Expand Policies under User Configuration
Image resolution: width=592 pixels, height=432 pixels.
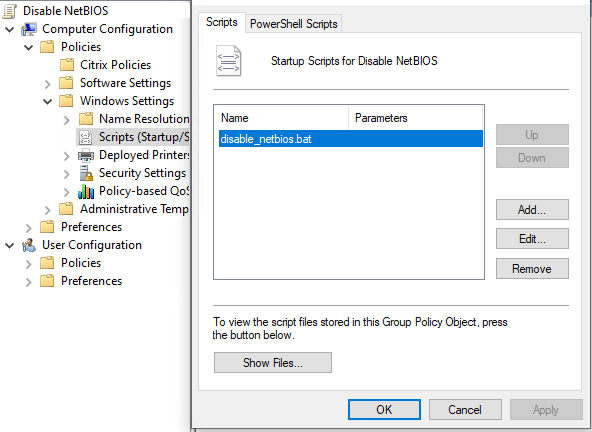[x=29, y=264]
